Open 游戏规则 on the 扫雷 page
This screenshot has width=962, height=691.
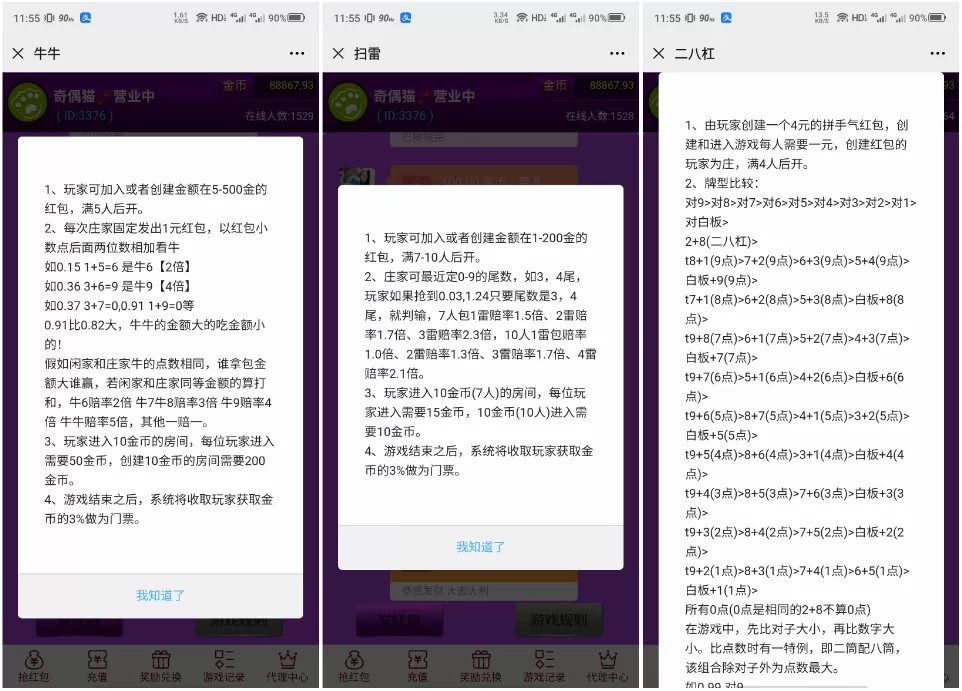click(x=560, y=619)
